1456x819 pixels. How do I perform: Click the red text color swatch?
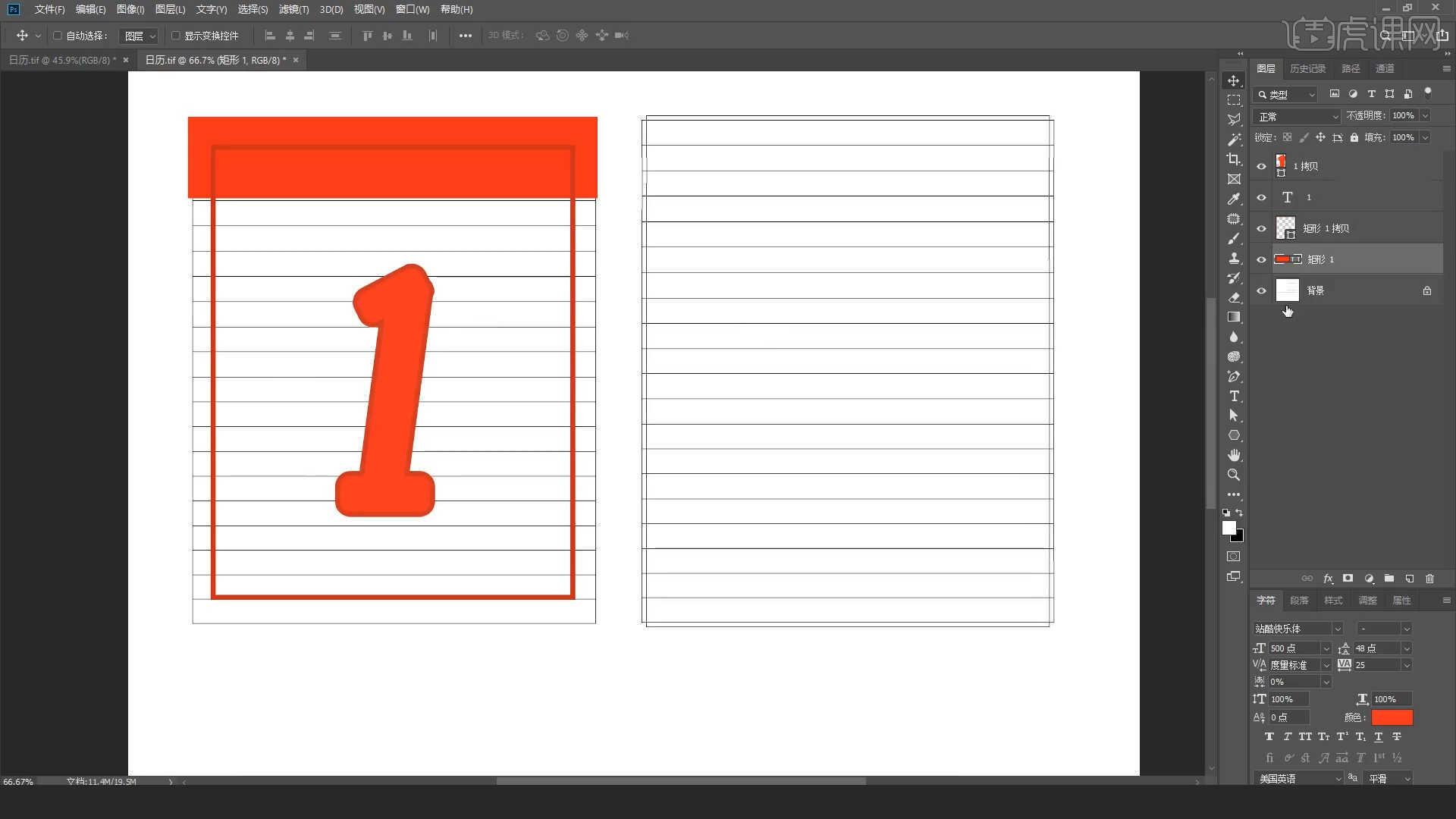pyautogui.click(x=1392, y=717)
